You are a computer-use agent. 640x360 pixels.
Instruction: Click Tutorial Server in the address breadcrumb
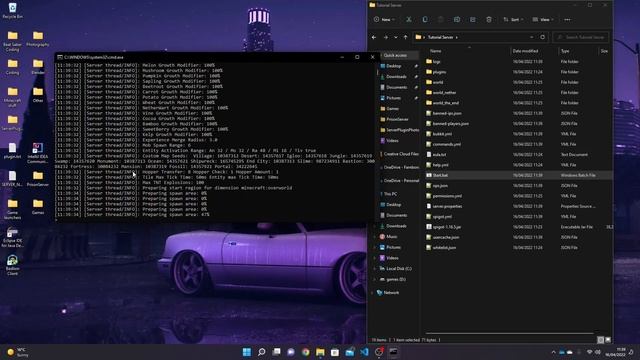440,37
